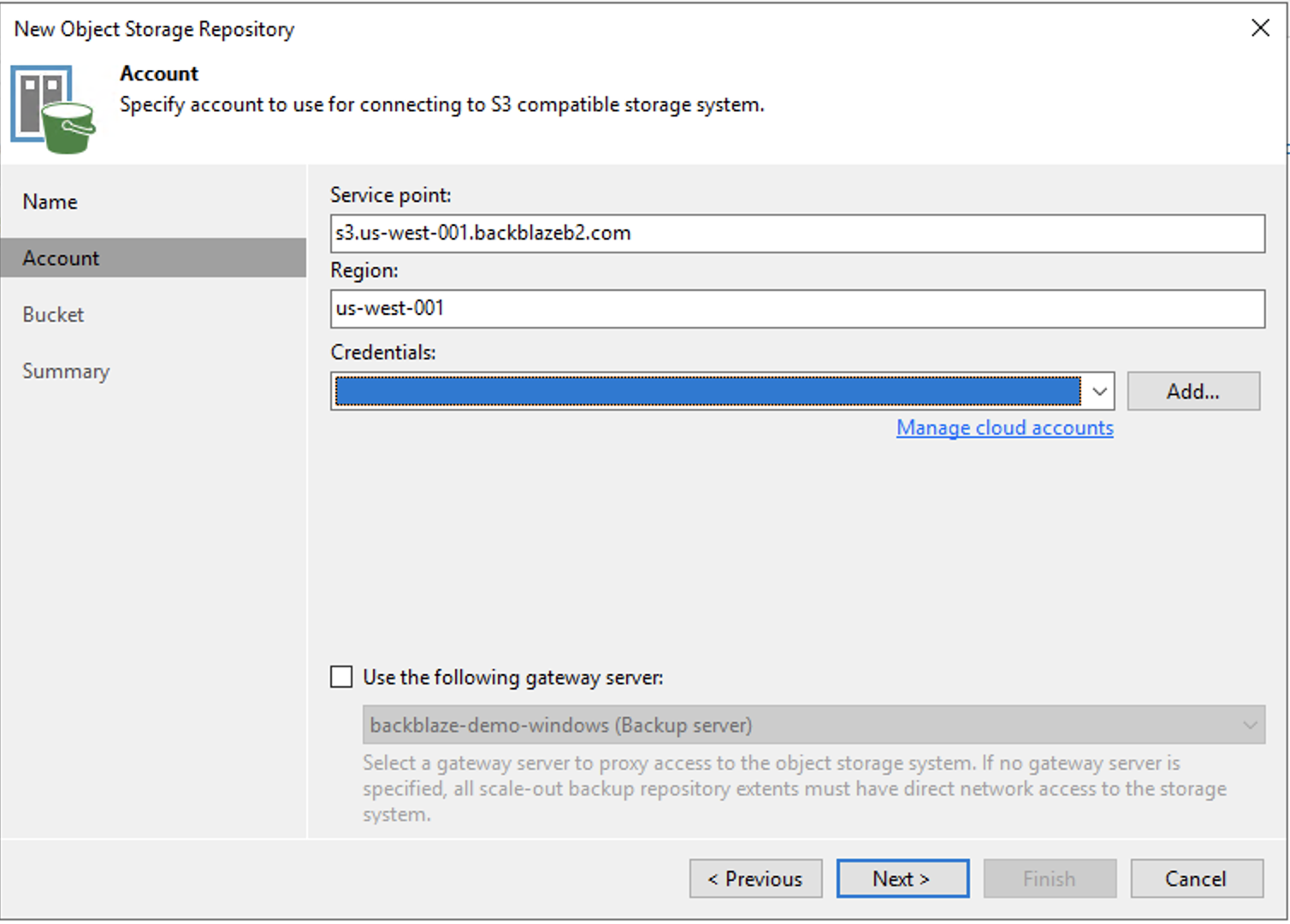
Task: Cancel the repository wizard
Action: 1197,879
